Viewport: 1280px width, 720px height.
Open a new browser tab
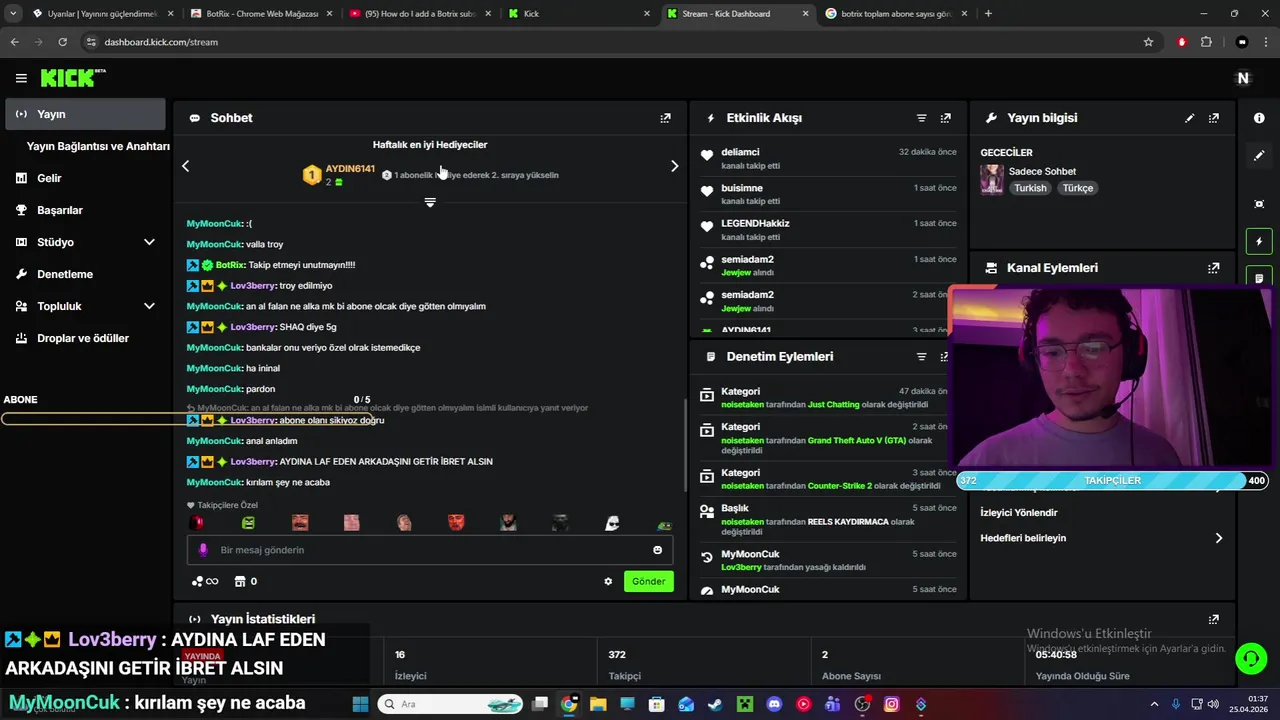[x=988, y=14]
